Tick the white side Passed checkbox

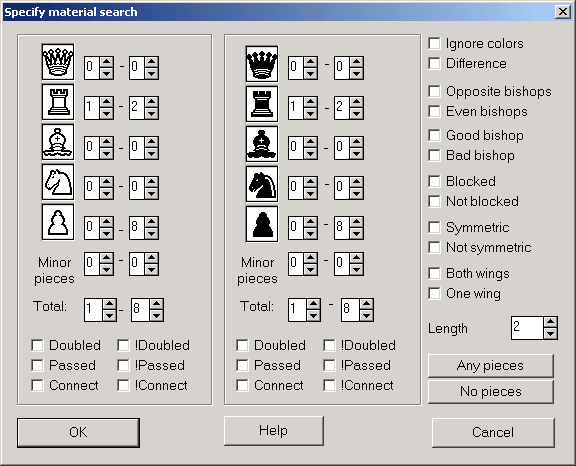coord(37,365)
